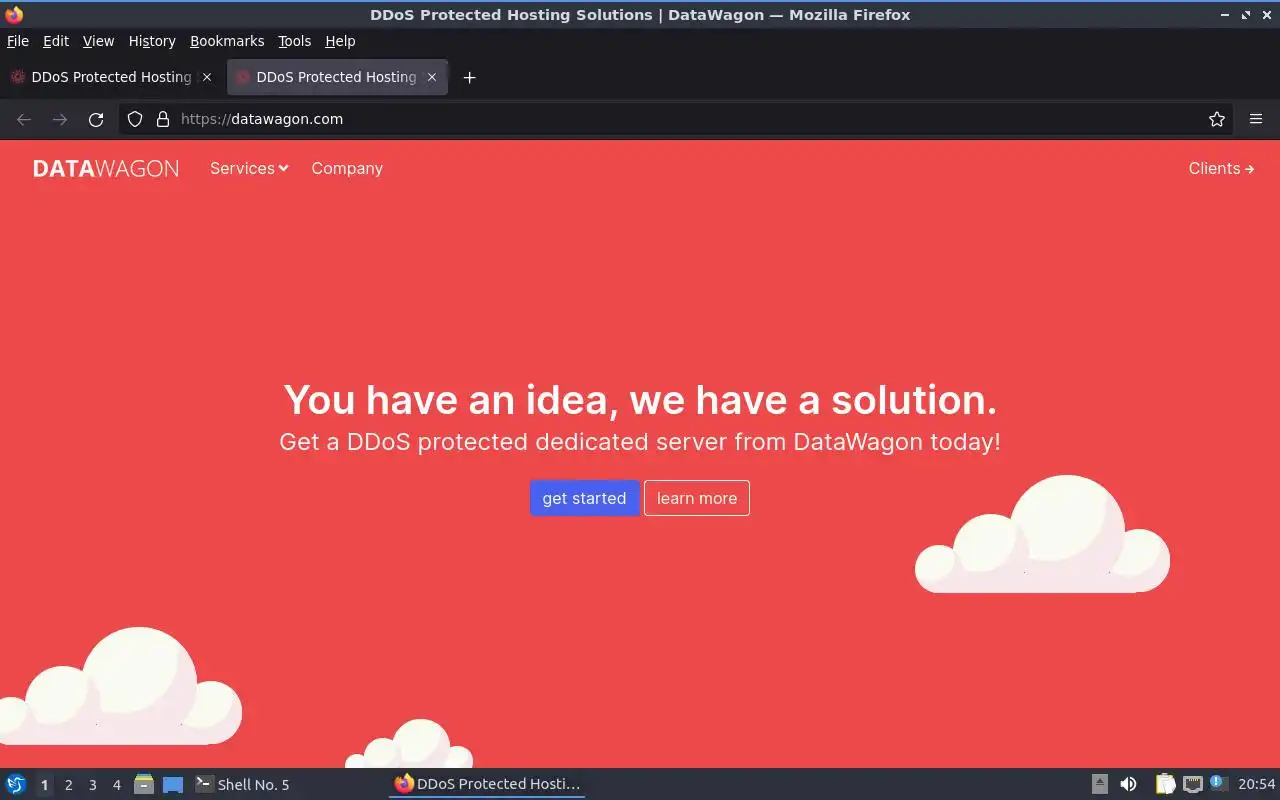
Task: Click the network connection tray icon
Action: click(x=1192, y=784)
